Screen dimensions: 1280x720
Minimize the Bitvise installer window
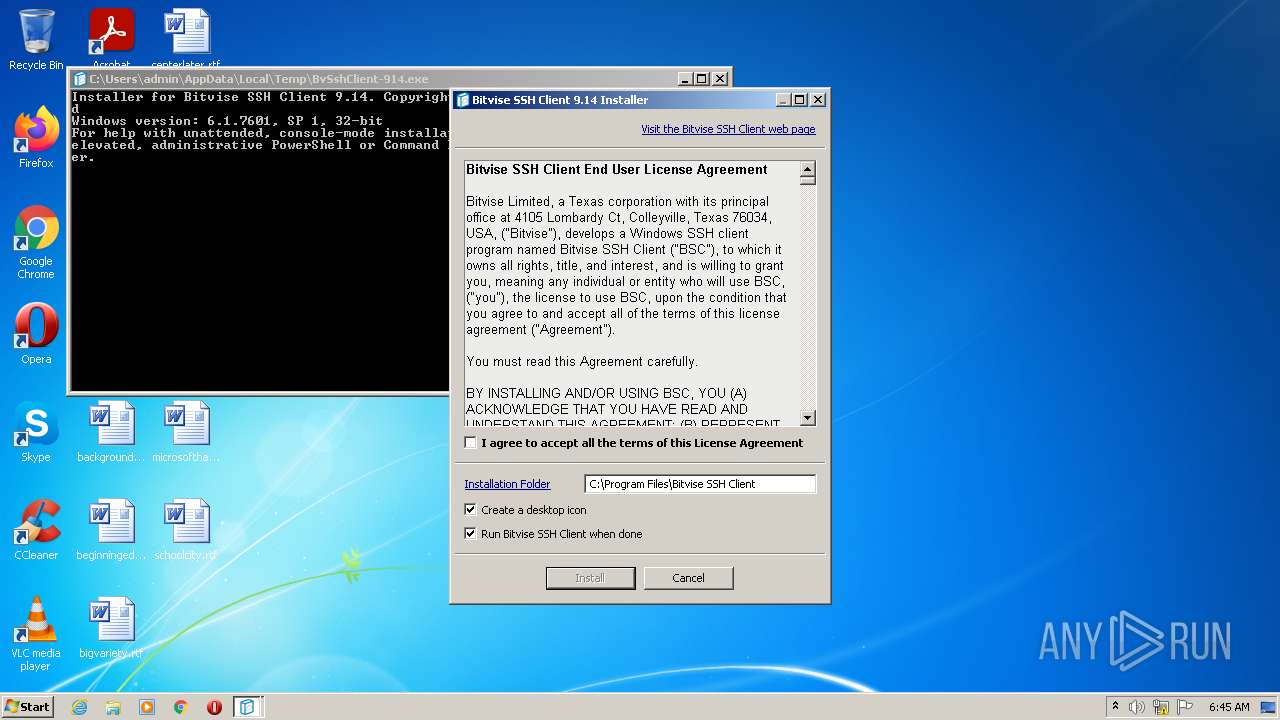[x=783, y=100]
